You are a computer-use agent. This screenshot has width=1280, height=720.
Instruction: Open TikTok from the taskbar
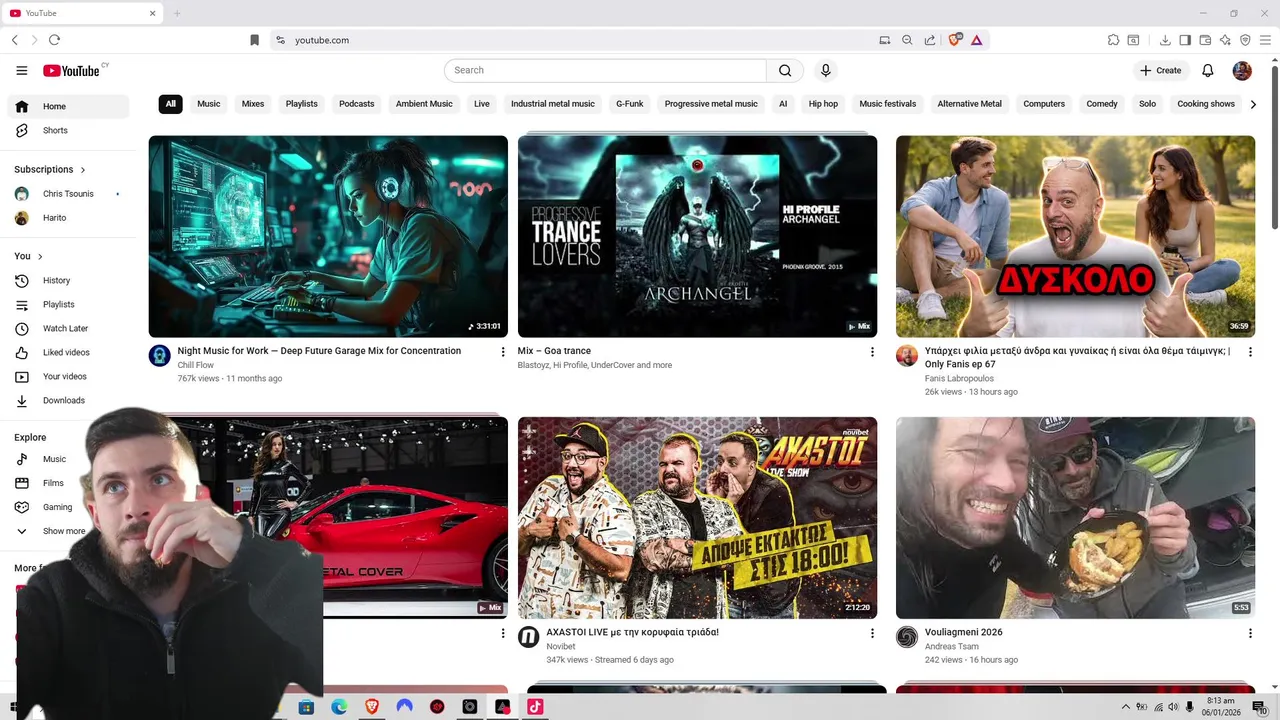click(535, 706)
